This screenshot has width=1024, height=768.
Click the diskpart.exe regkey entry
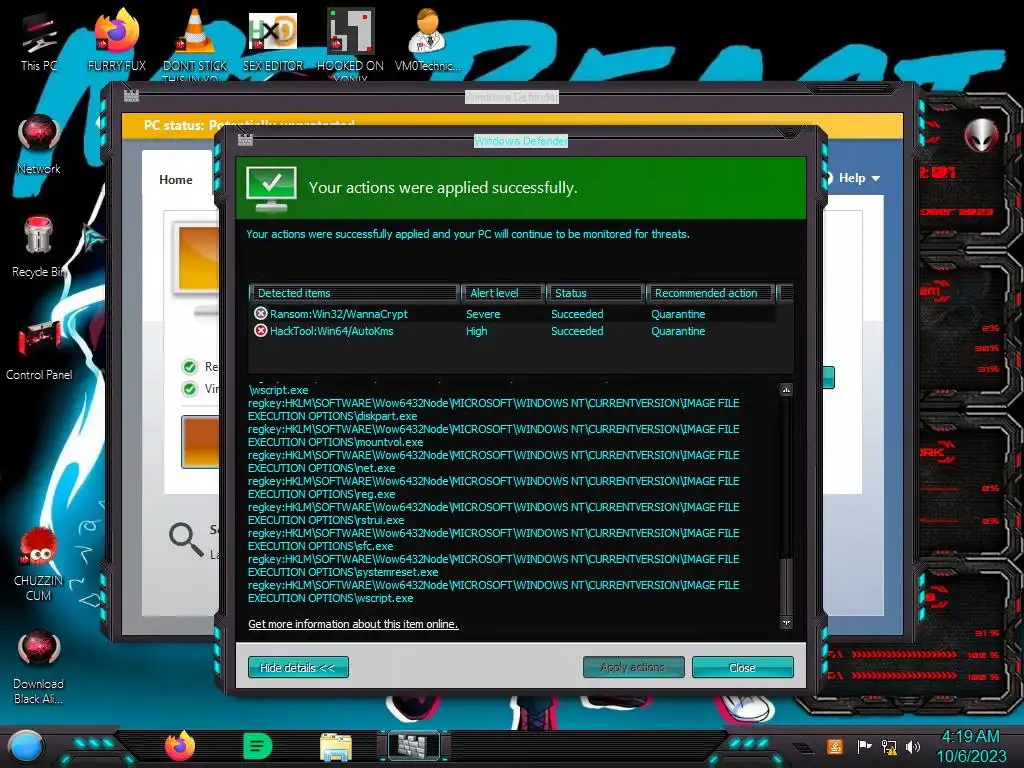[494, 409]
